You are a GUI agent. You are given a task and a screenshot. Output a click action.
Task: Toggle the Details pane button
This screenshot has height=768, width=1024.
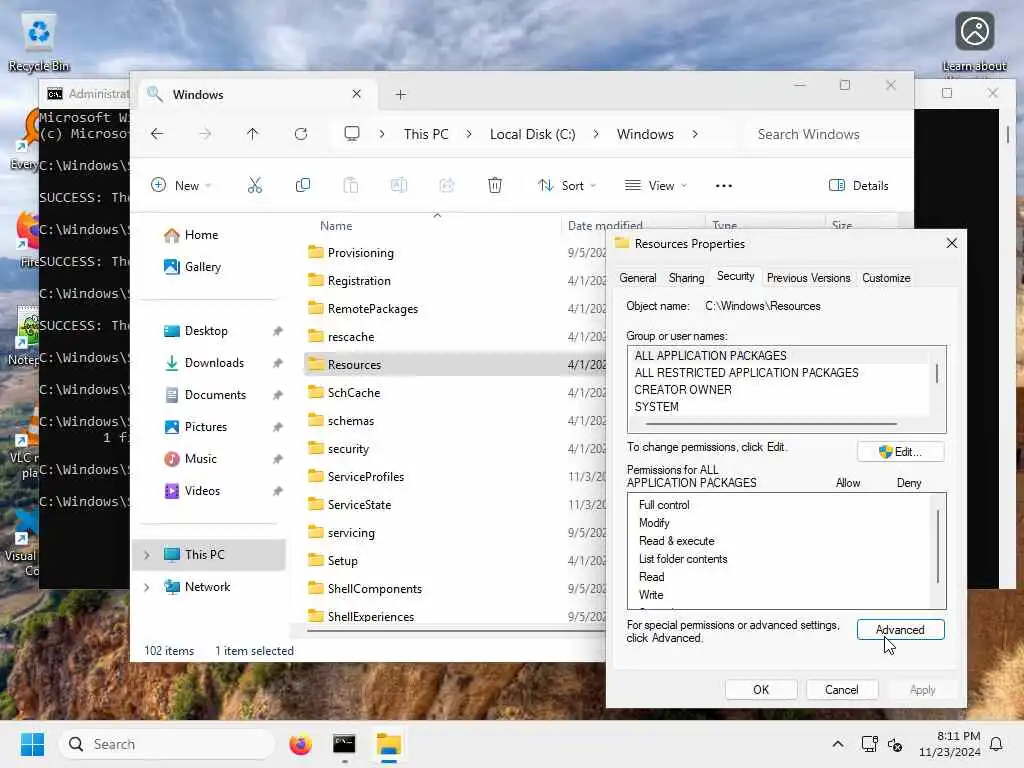click(x=858, y=185)
